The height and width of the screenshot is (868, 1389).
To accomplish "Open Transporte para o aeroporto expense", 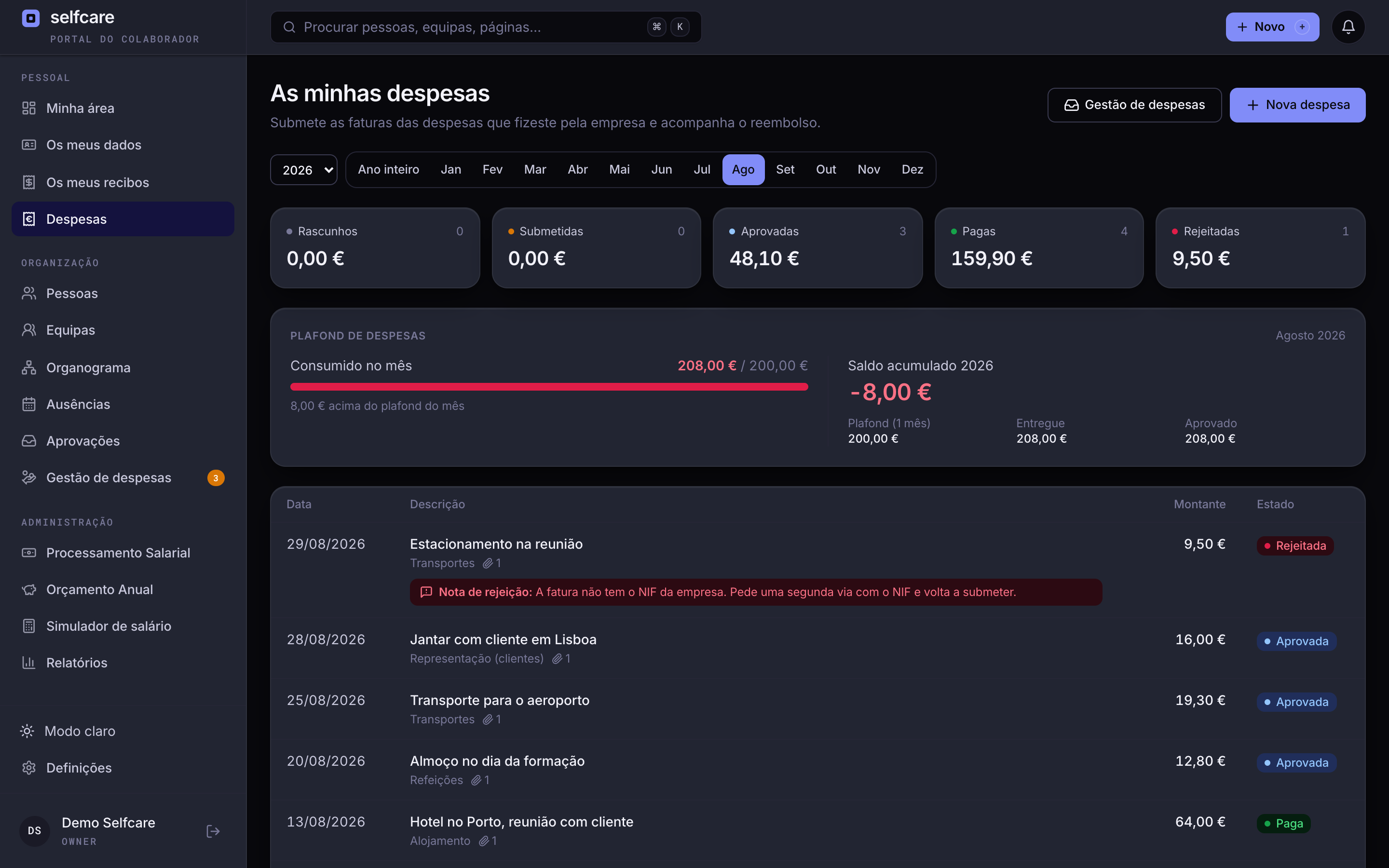I will coord(817,709).
